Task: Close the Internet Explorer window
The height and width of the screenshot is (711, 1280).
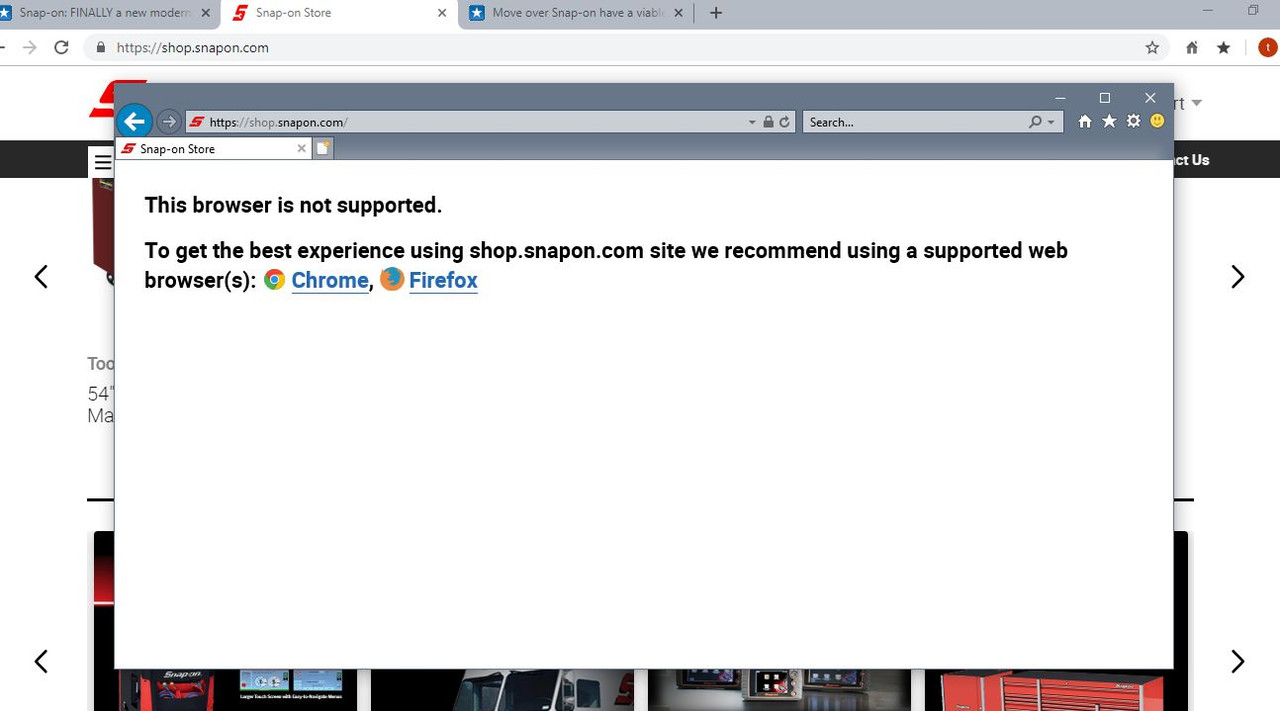Action: [x=1150, y=98]
